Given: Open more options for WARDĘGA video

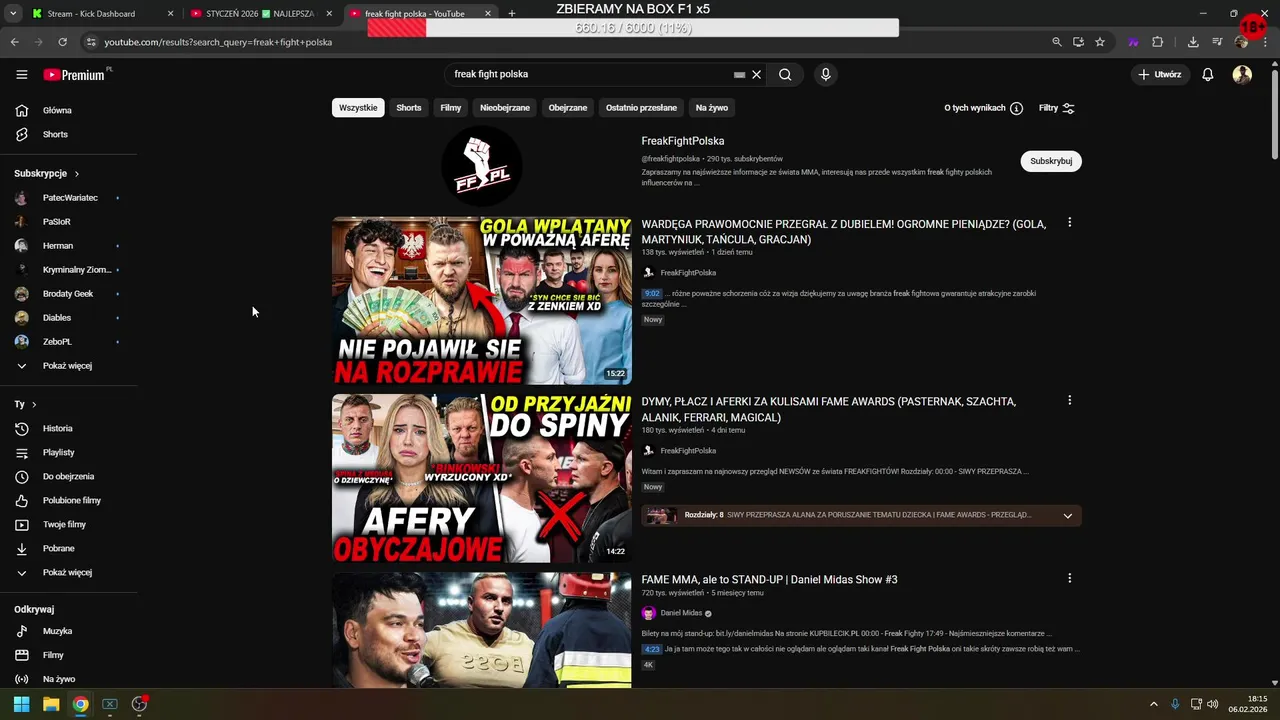Looking at the screenshot, I should pos(1069,222).
